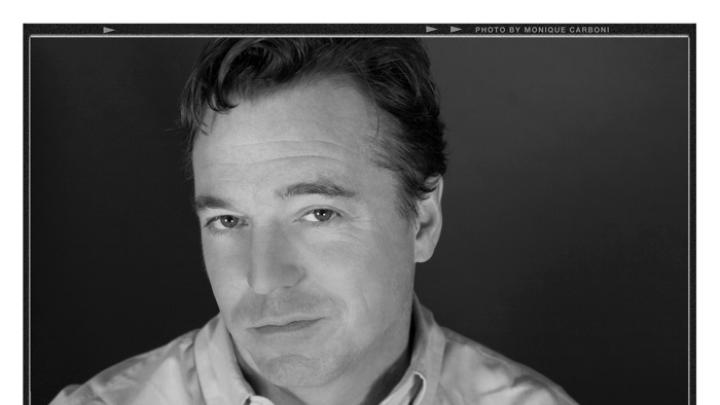Click the 'PHOTO BY MONIQUE CARBONI' credit text
Viewport: 720px width, 405px height.
[x=542, y=30]
